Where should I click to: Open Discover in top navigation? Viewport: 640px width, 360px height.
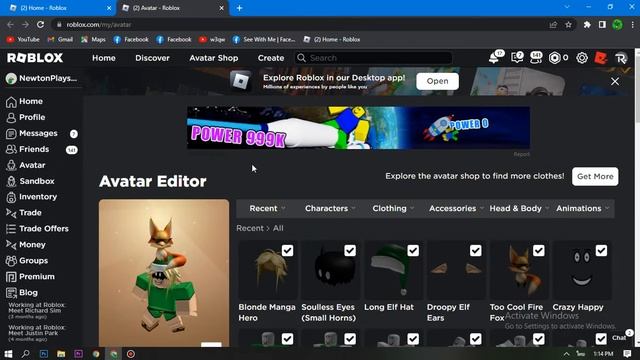pos(152,58)
